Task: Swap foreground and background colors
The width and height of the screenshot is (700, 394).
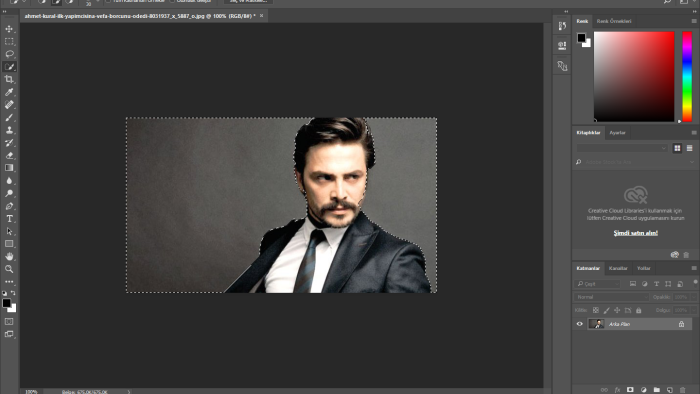Action: pos(13,293)
